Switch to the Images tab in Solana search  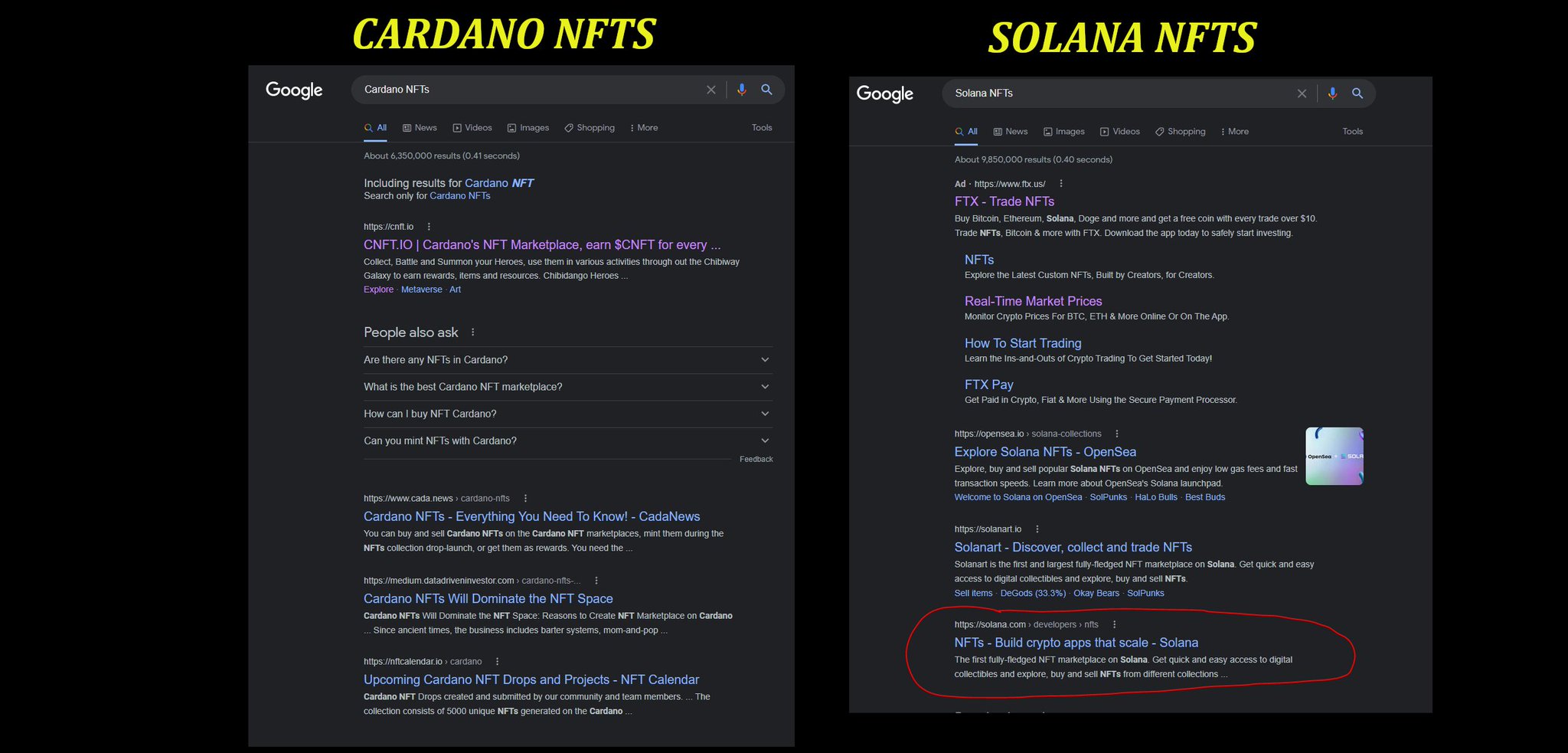tap(1064, 132)
